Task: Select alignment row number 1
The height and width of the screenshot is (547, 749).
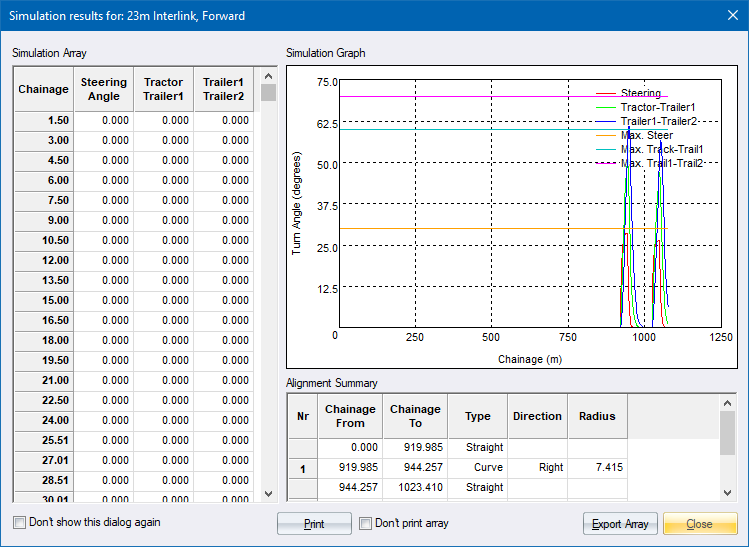Action: click(x=303, y=467)
